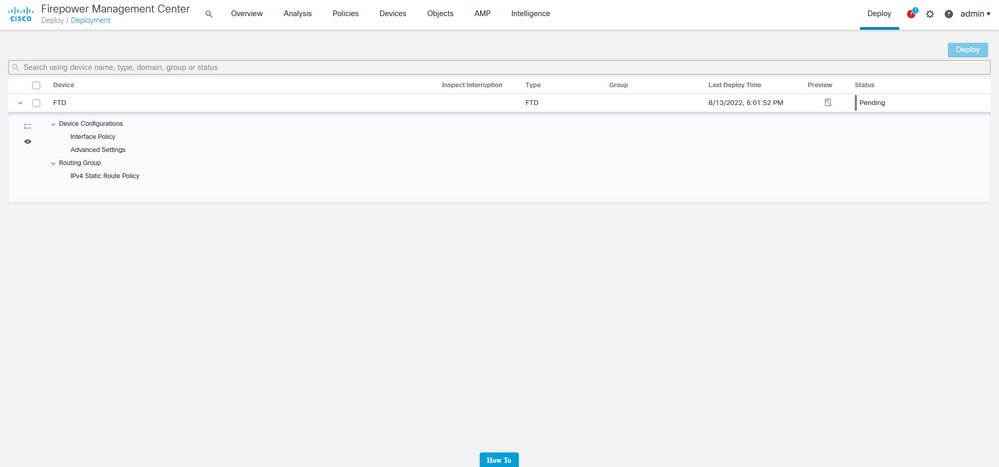Screen dimensions: 999x467
Task: Select the list view icon beside Device Configurations
Action: [27, 126]
